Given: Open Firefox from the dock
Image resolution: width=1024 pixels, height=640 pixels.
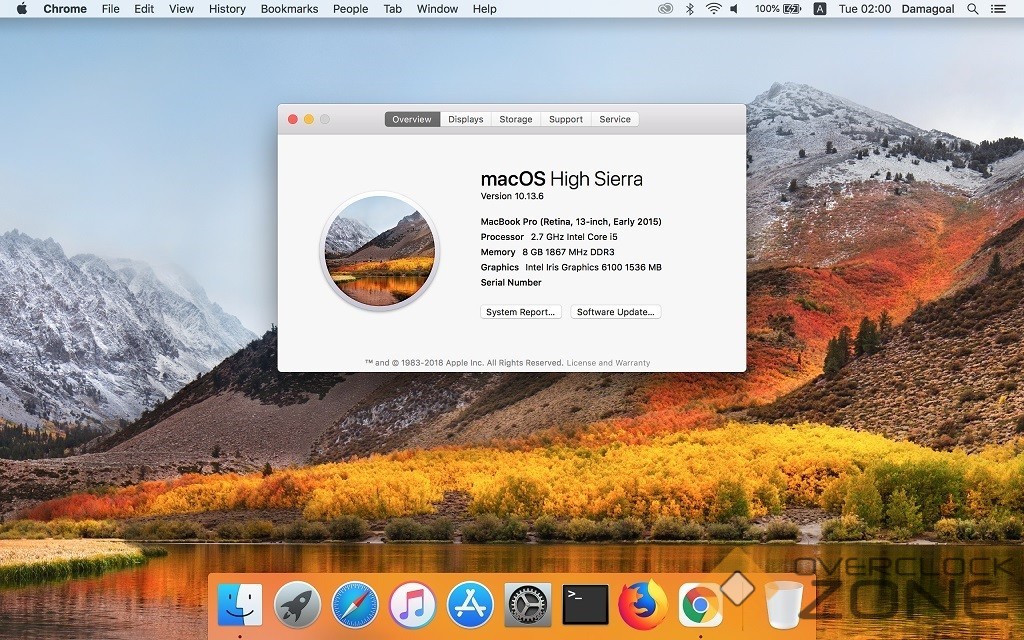Looking at the screenshot, I should pos(642,604).
